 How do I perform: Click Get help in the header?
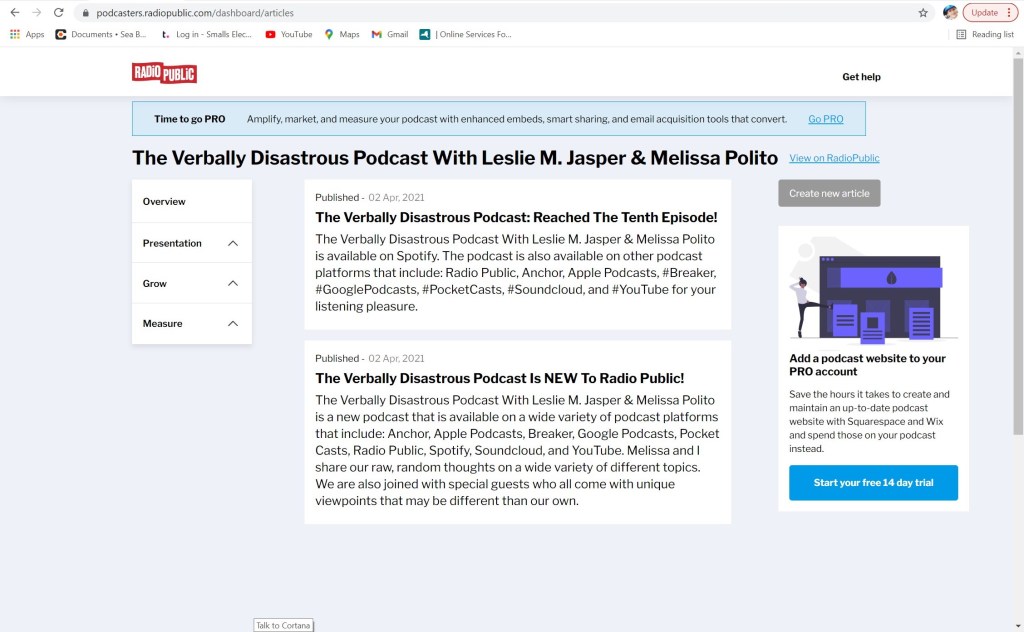click(x=861, y=77)
